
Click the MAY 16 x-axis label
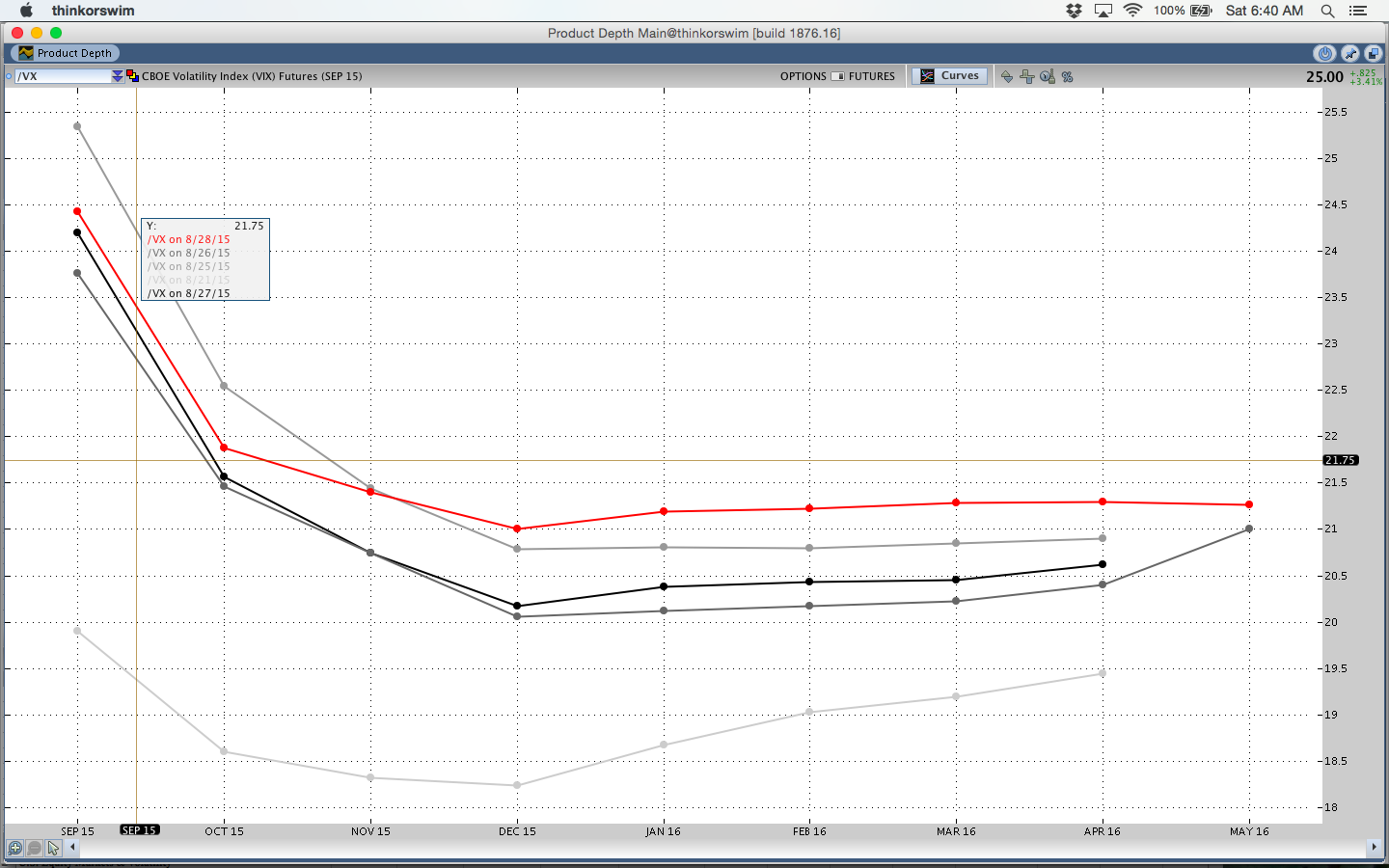pos(1249,831)
